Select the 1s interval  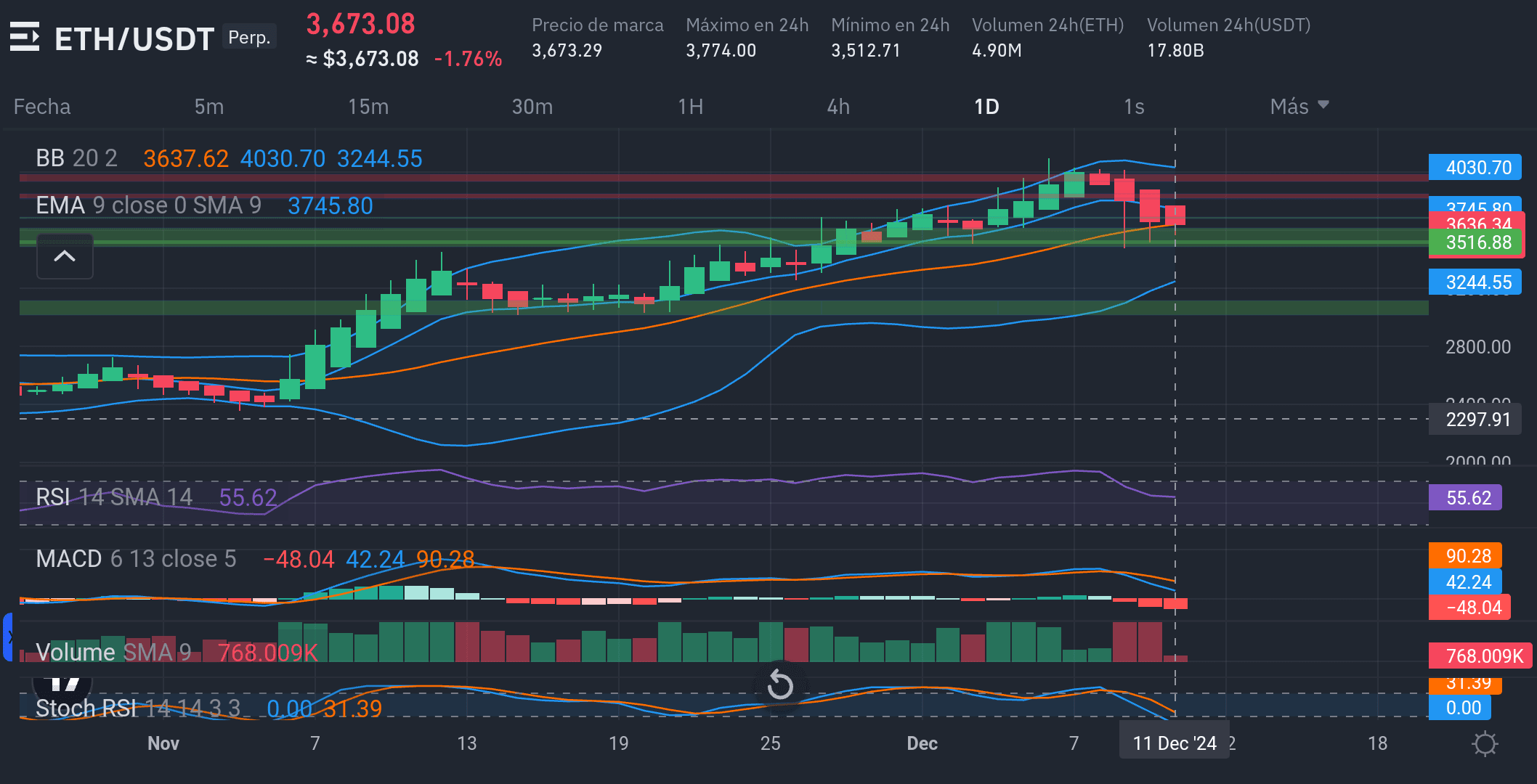click(1134, 107)
